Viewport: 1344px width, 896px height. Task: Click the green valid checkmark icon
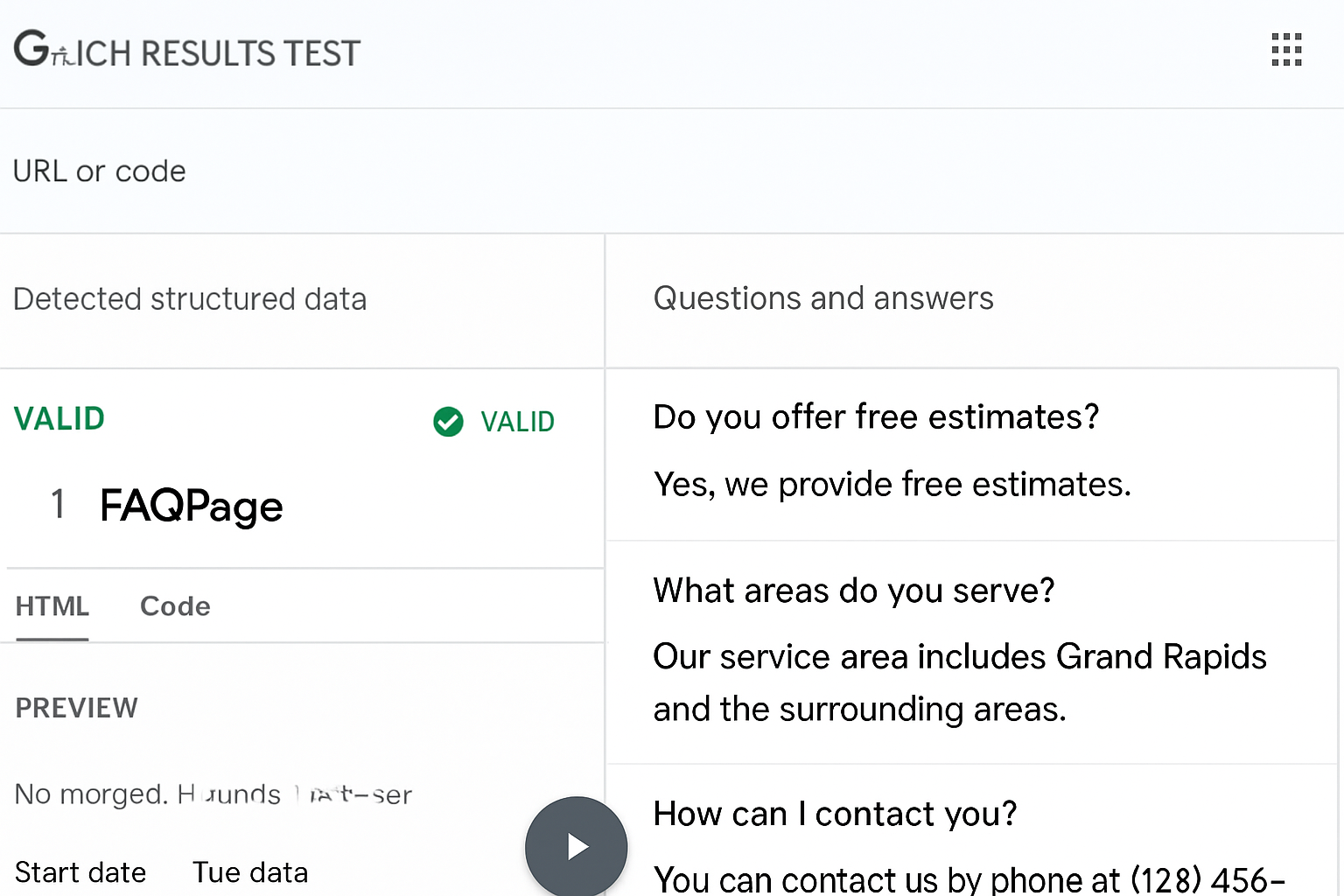point(448,422)
